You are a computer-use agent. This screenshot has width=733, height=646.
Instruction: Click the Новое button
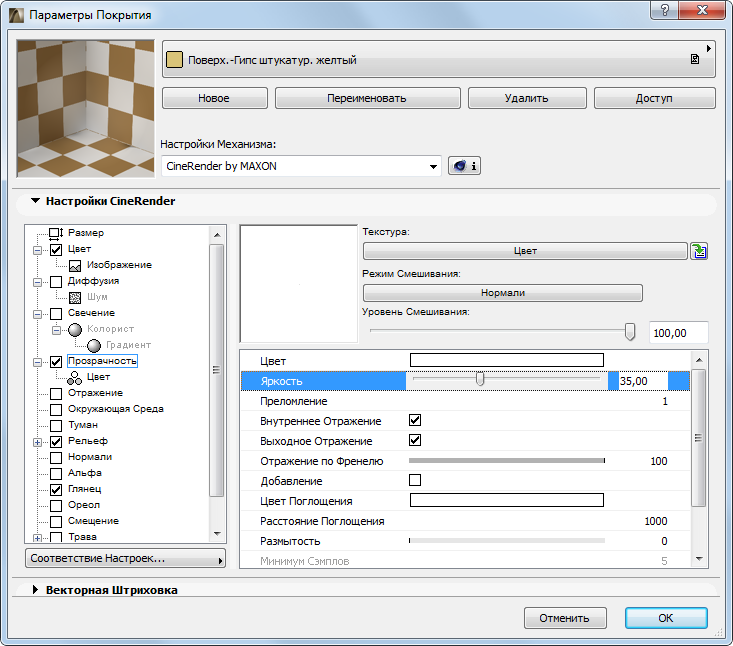point(215,98)
